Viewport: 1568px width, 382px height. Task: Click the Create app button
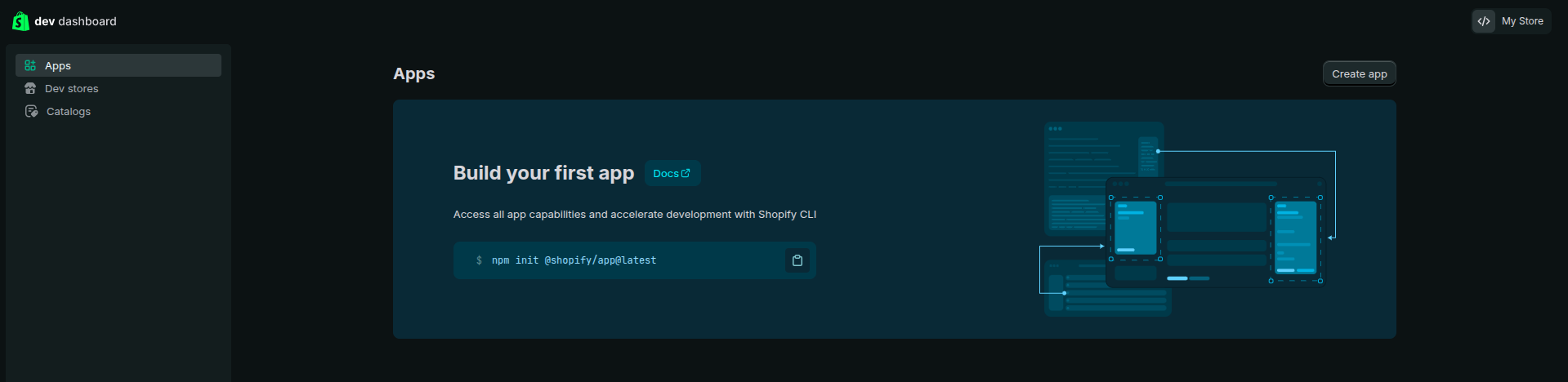coord(1360,73)
